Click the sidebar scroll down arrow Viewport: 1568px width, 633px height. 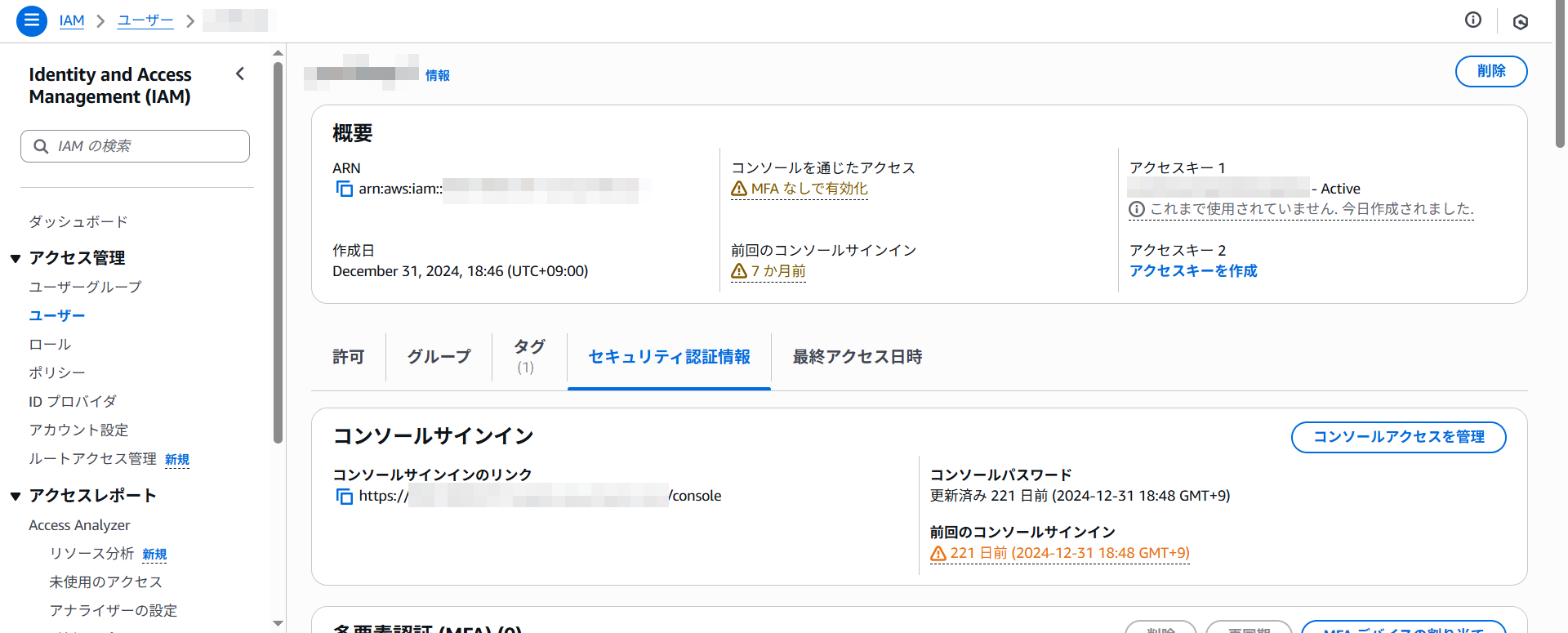pos(278,623)
